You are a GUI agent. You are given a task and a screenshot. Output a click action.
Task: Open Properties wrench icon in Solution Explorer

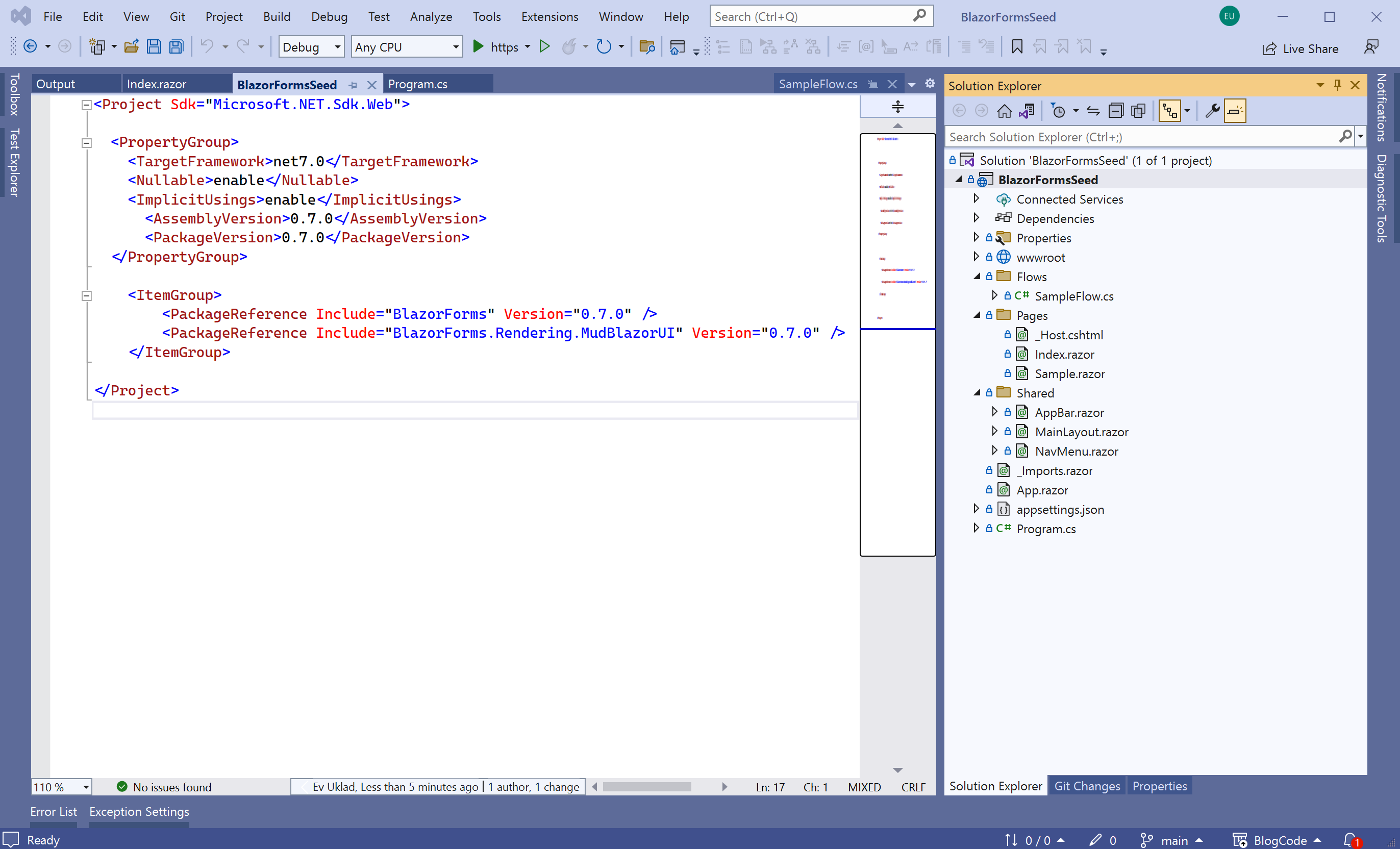pos(1212,111)
